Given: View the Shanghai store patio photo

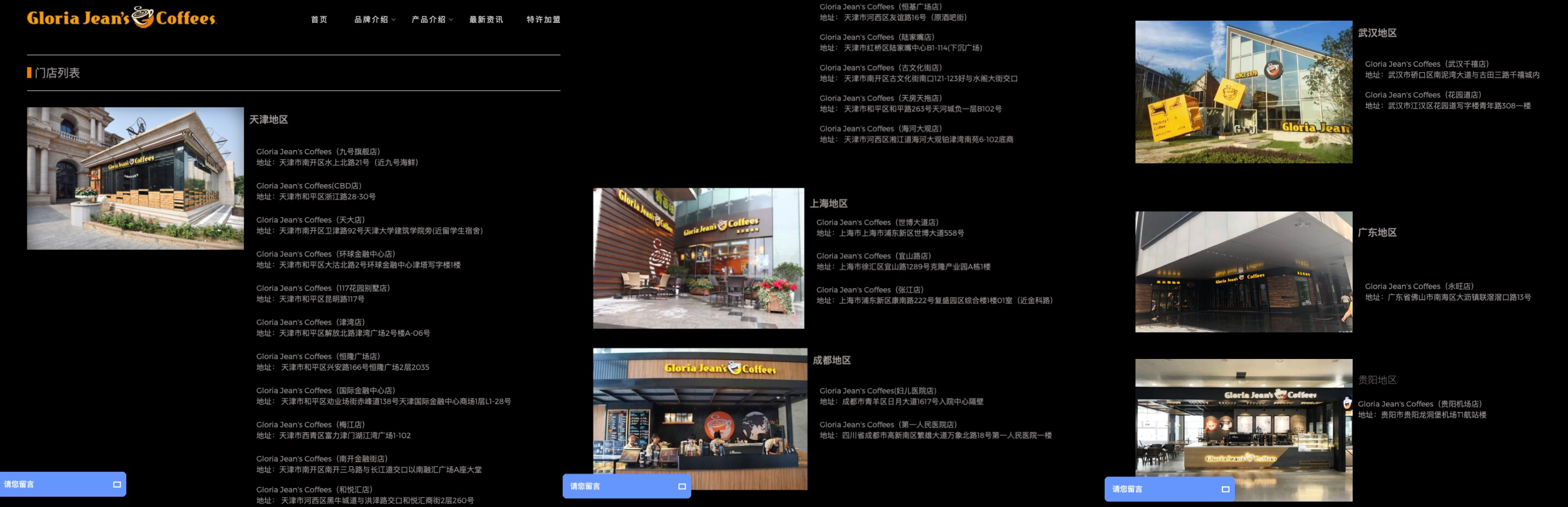Looking at the screenshot, I should 698,258.
